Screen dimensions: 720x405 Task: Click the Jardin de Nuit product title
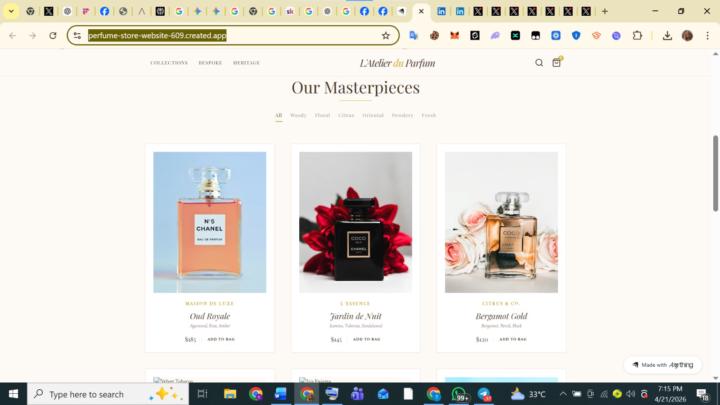coord(355,316)
